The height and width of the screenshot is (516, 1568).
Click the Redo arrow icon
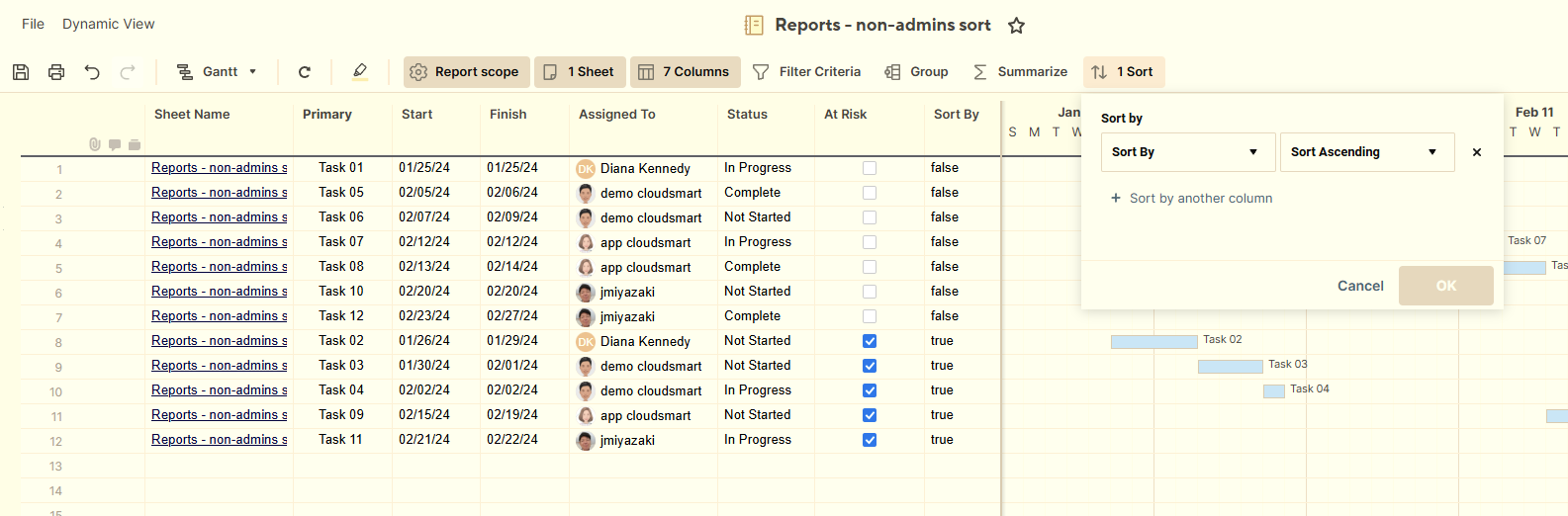tap(128, 72)
